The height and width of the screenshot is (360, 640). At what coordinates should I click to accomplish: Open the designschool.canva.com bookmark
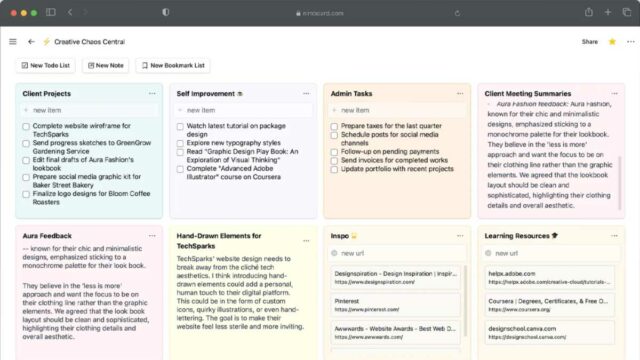[549, 332]
